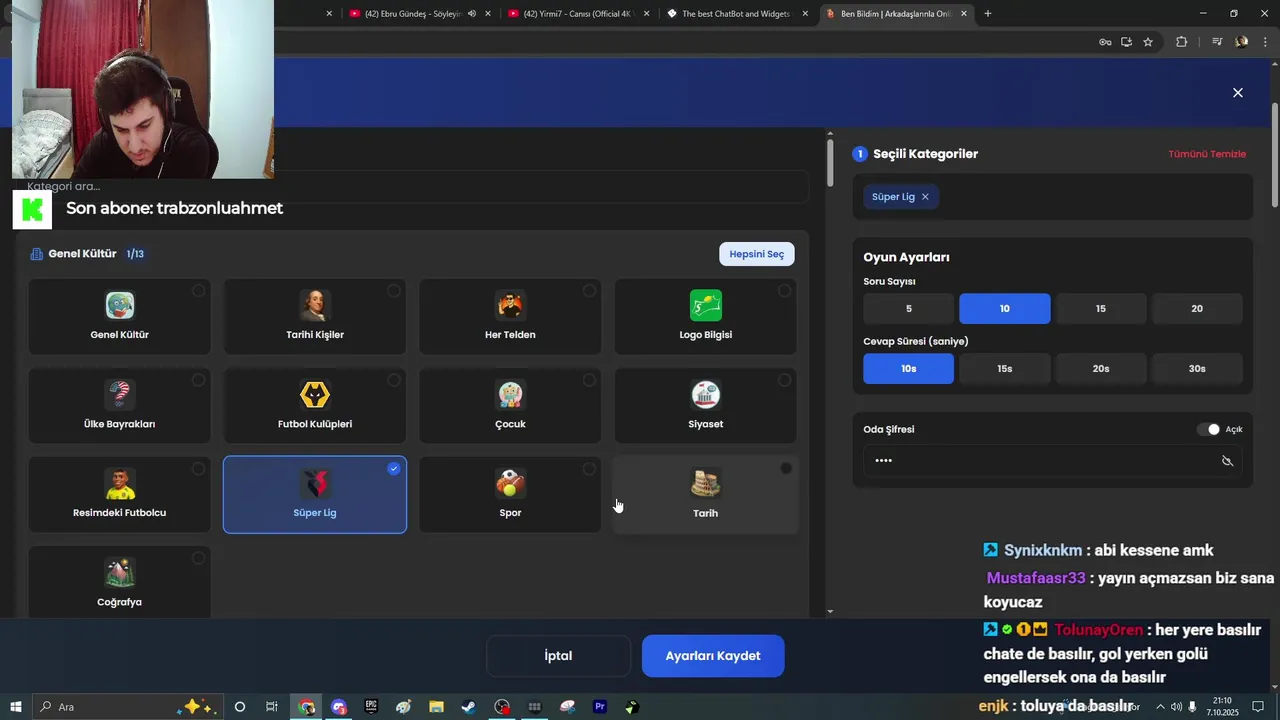This screenshot has width=1280, height=720.
Task: Click Hepsini Seç button
Action: coord(757,254)
